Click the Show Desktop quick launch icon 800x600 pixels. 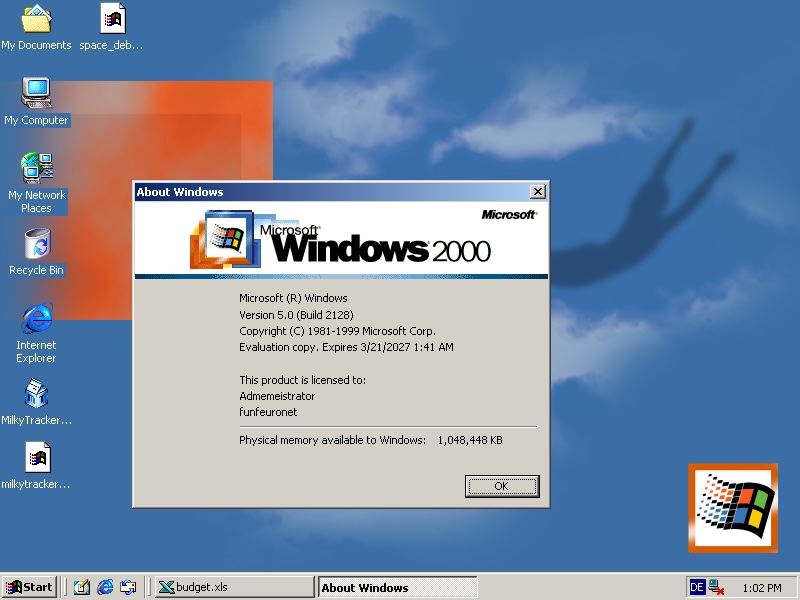(x=82, y=587)
